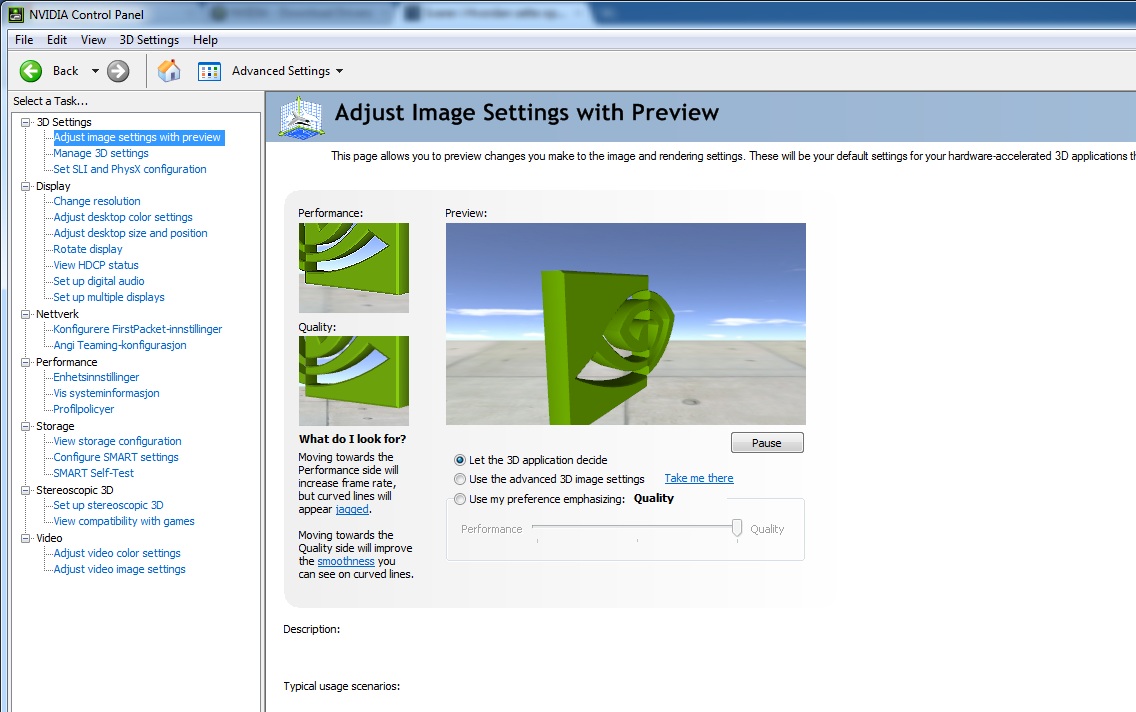Open Enhetsinnstillinger page
Viewport: 1136px width, 712px height.
click(x=96, y=377)
